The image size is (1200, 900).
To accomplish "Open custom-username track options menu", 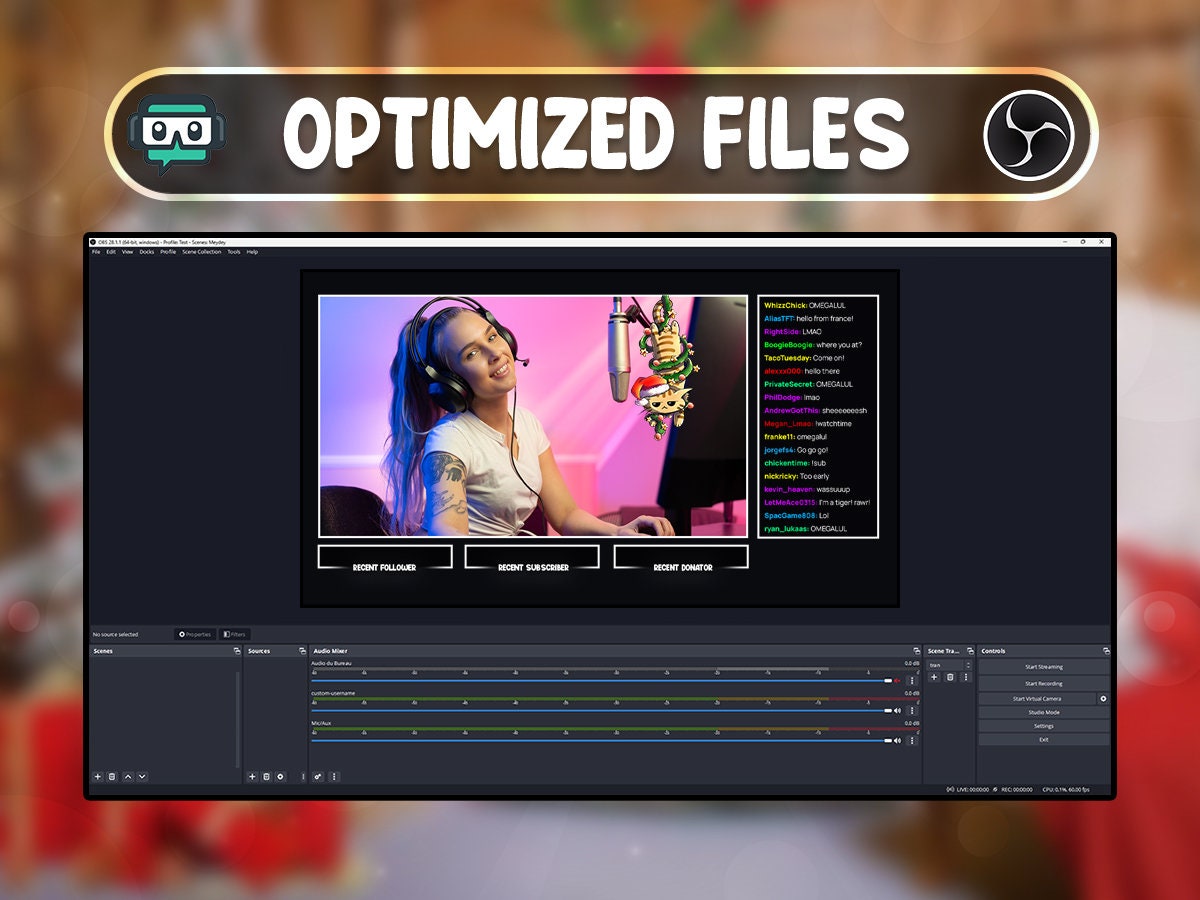I will (x=911, y=711).
